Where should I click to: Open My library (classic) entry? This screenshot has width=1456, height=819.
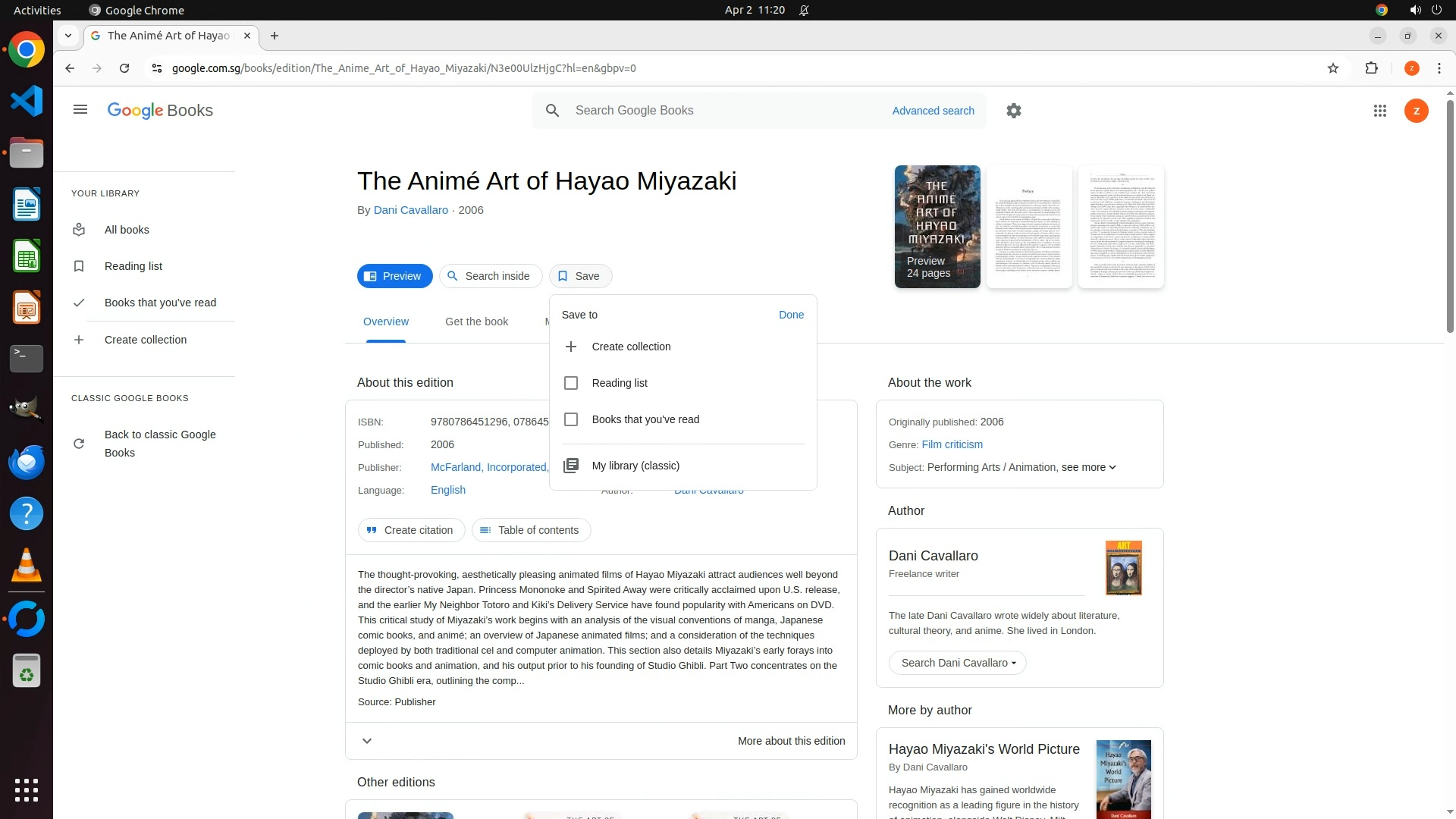pyautogui.click(x=635, y=466)
